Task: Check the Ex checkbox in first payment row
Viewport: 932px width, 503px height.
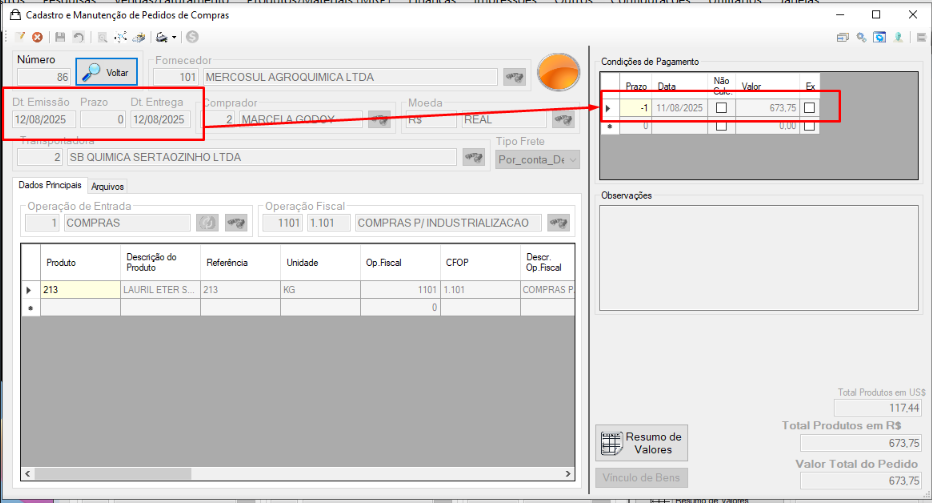Action: (x=809, y=108)
